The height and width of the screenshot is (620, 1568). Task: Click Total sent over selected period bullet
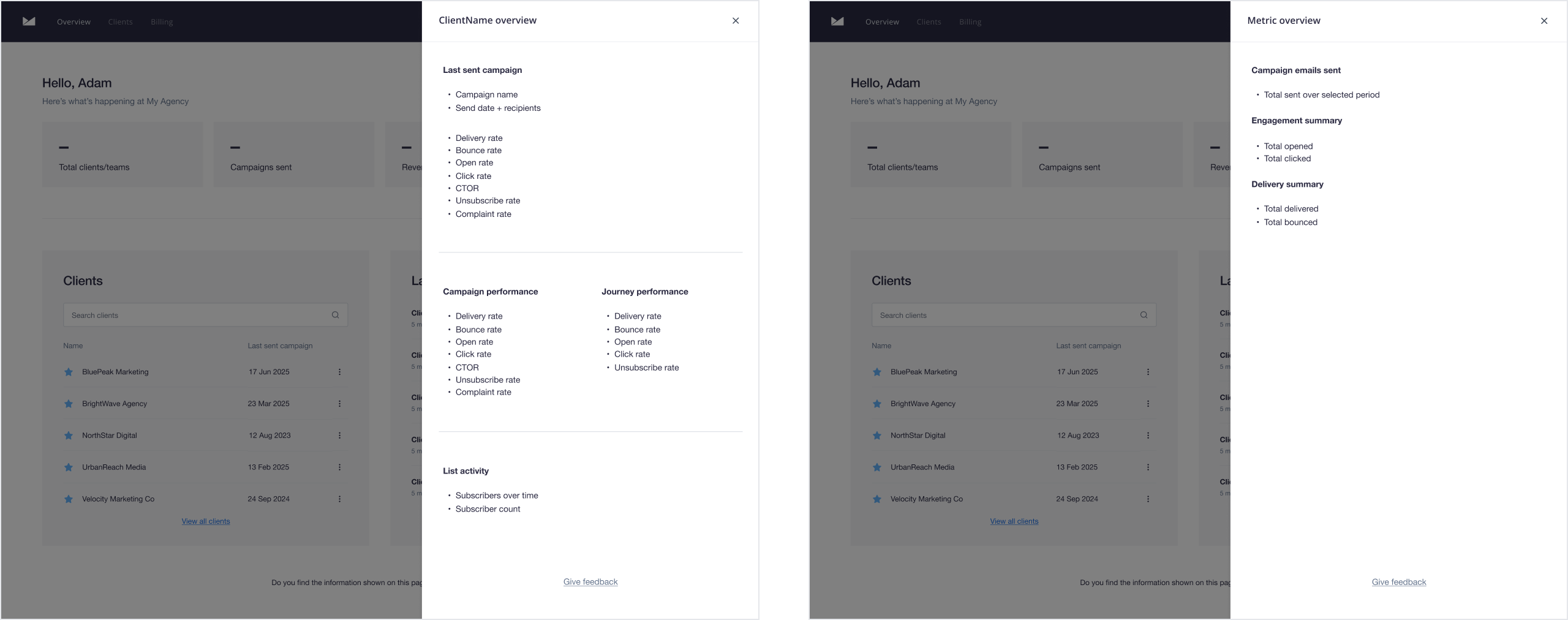pyautogui.click(x=1322, y=95)
